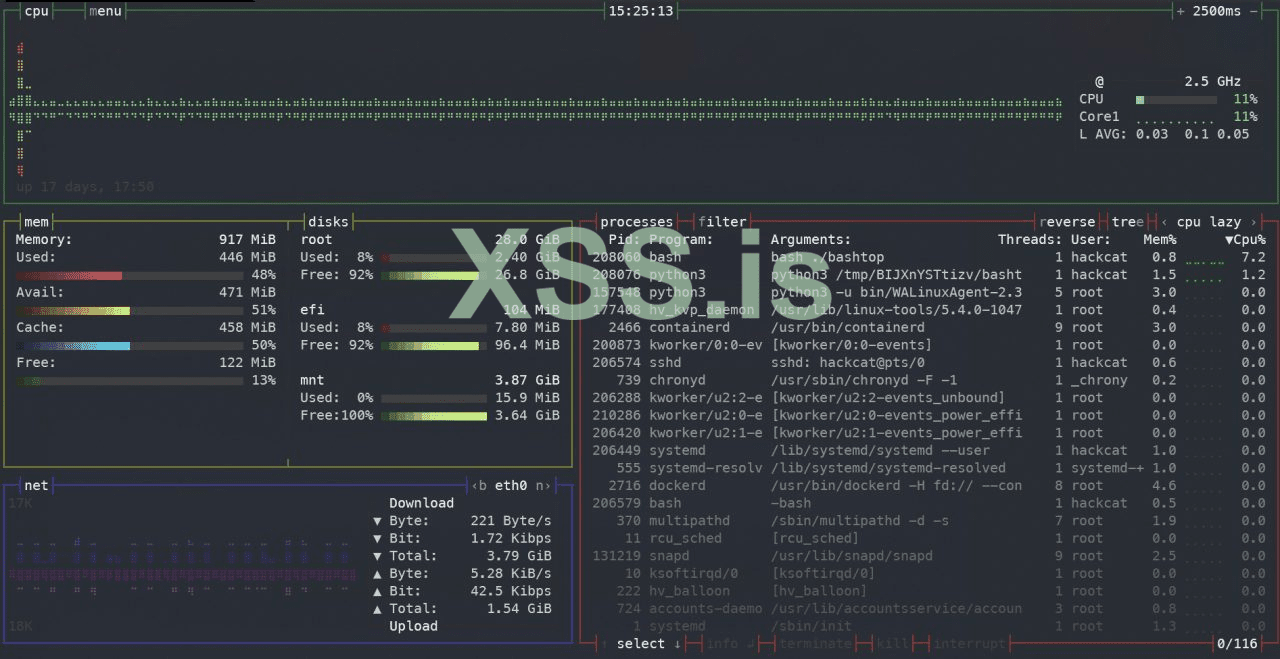Select the WALinuxAgent python3 process 157548
The image size is (1280, 659).
929,292
